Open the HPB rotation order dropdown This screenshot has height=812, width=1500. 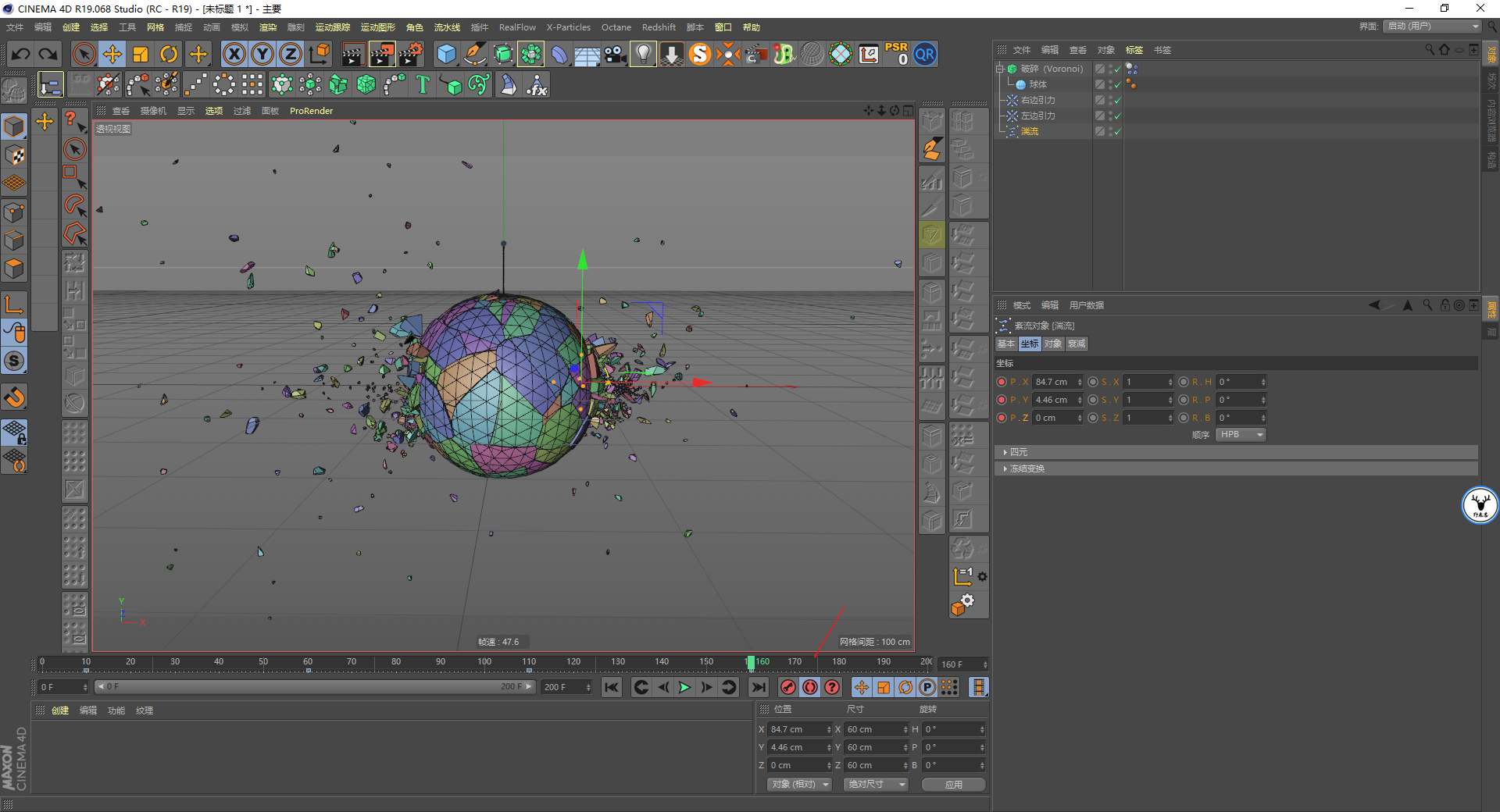click(x=1241, y=435)
